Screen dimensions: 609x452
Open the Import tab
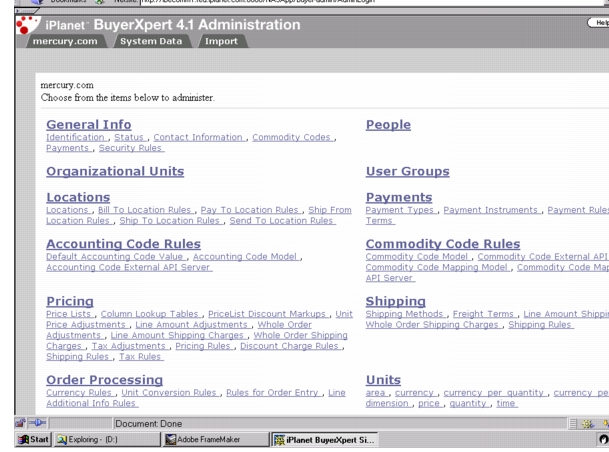(x=221, y=41)
